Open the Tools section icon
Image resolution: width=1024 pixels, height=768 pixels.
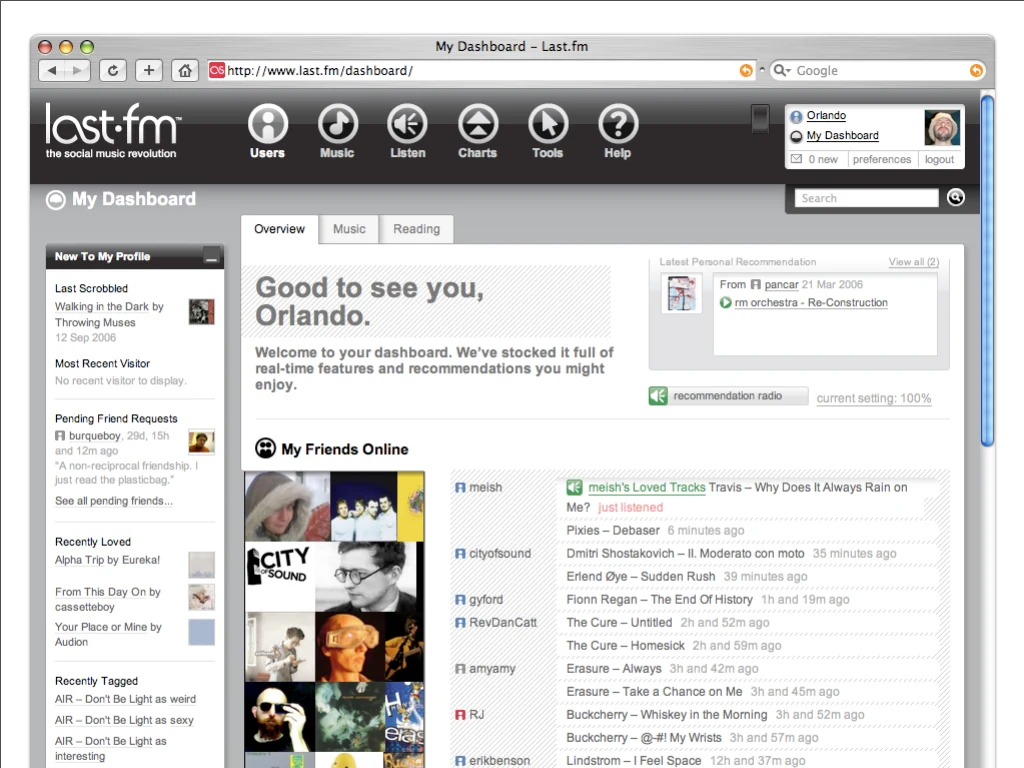548,124
